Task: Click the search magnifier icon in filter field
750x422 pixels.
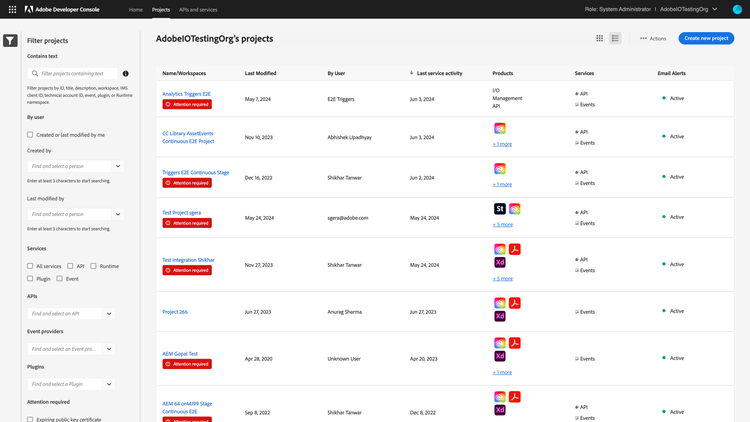Action: (x=35, y=74)
